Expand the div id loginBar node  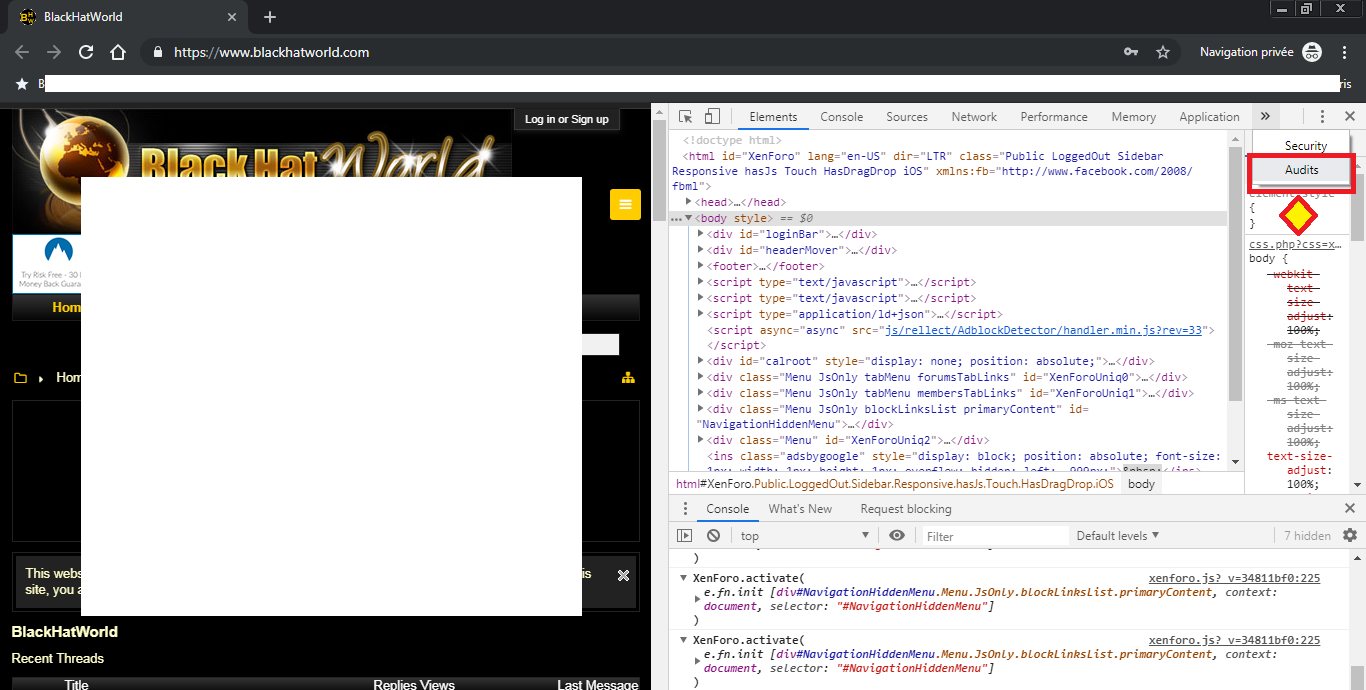(701, 234)
